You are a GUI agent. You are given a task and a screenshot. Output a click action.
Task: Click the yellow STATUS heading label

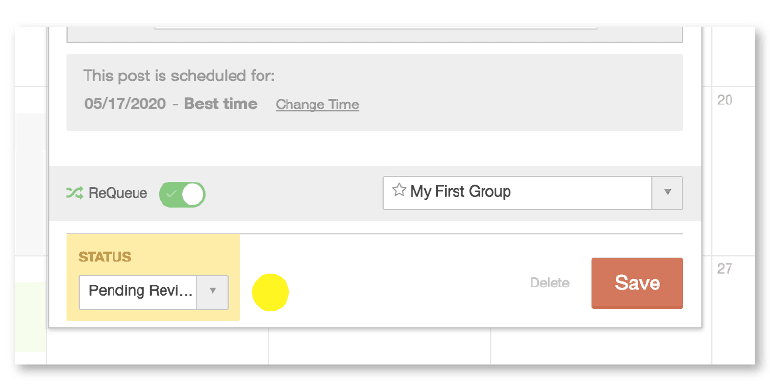105,257
